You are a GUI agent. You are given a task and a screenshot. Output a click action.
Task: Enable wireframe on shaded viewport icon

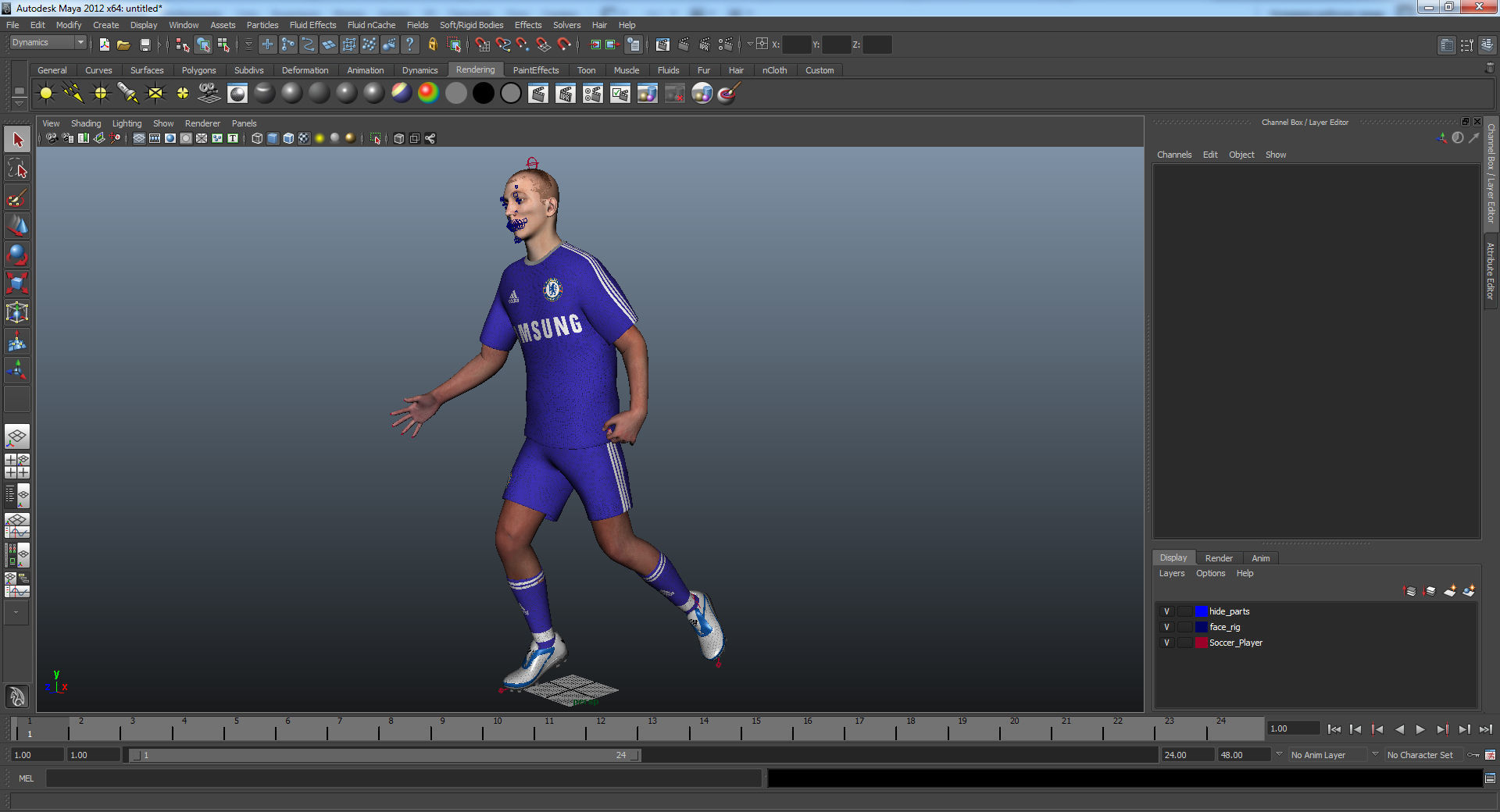click(288, 138)
